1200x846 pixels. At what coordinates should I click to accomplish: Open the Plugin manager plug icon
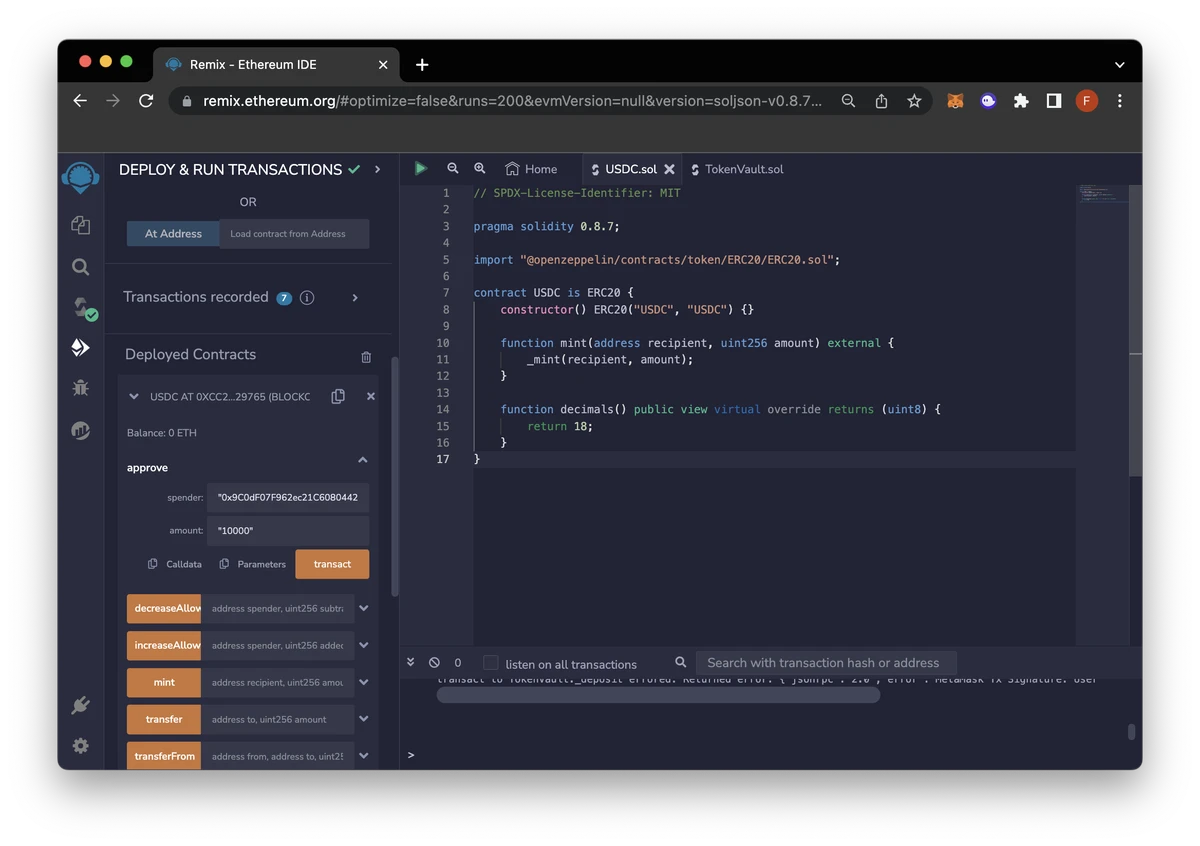pos(81,706)
